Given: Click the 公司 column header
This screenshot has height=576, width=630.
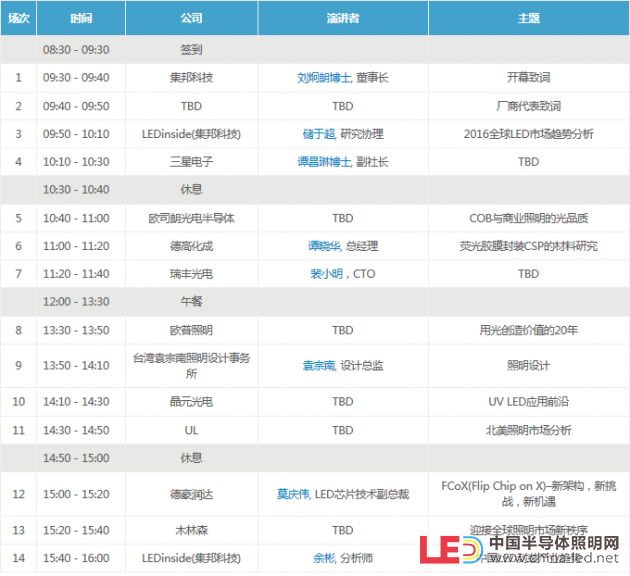Looking at the screenshot, I should tap(191, 18).
